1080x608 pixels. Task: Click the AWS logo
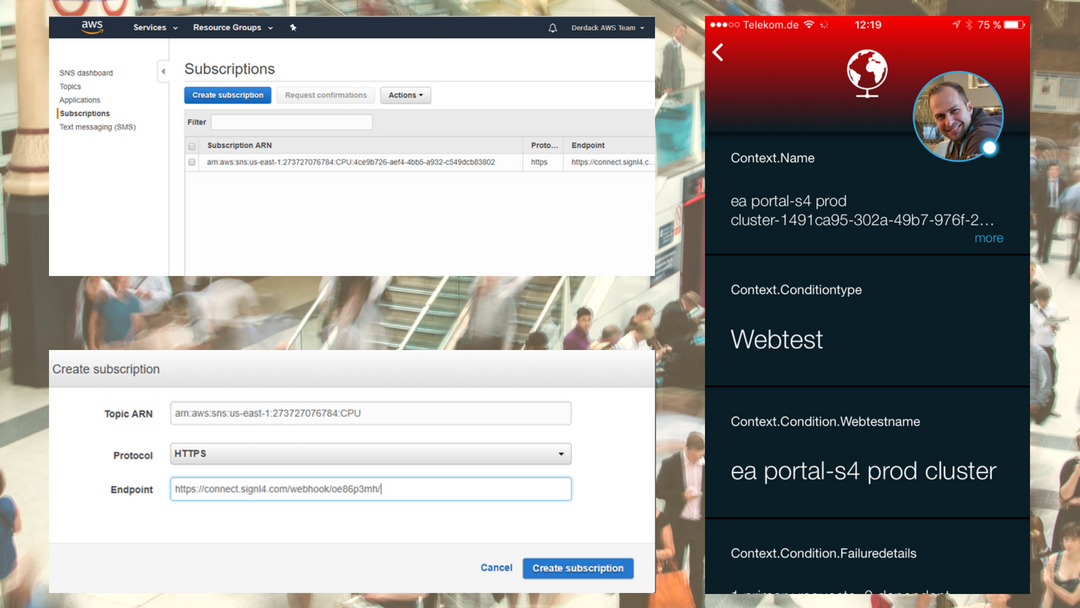click(x=92, y=27)
